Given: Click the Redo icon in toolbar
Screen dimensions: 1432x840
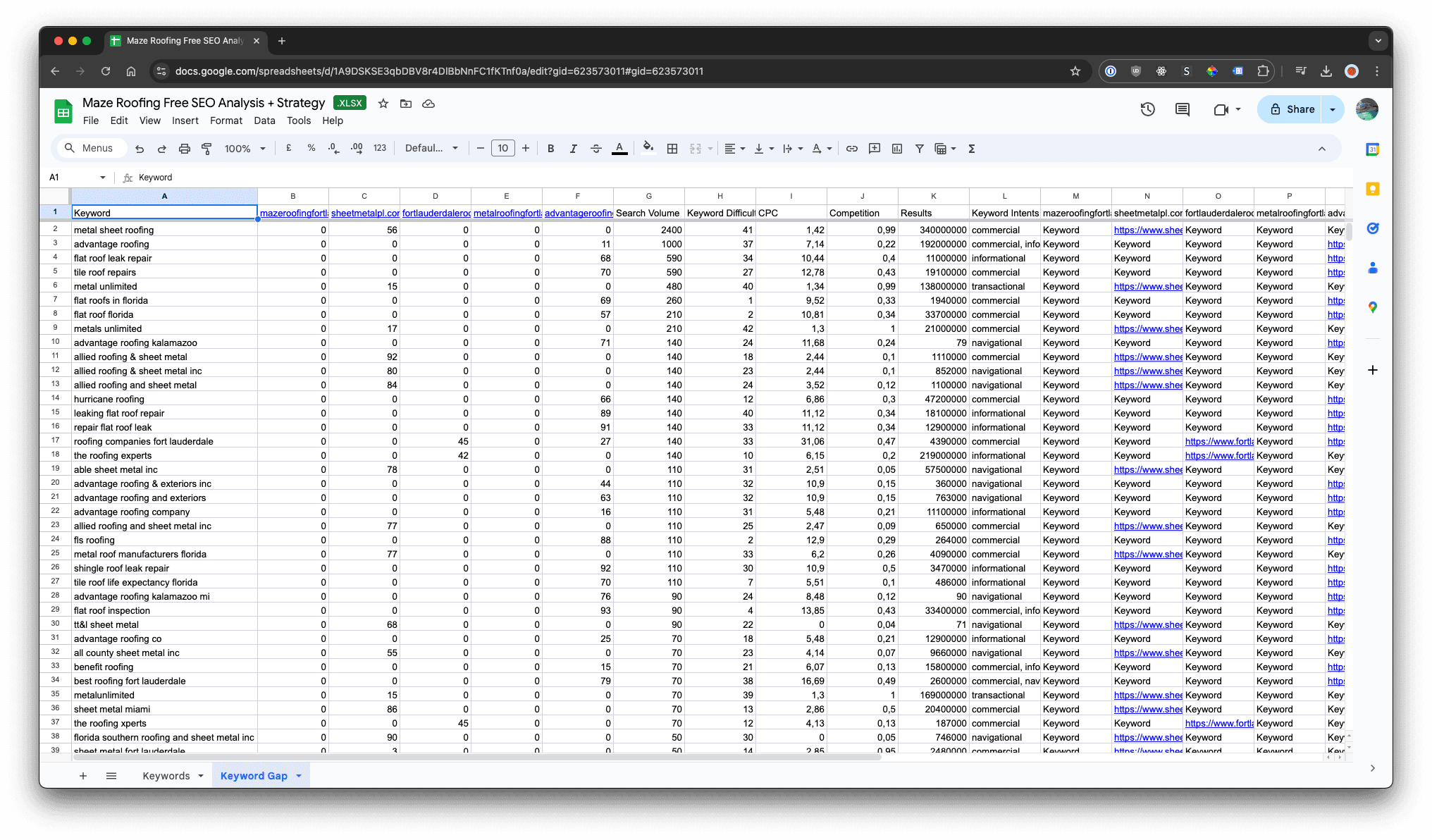Looking at the screenshot, I should pos(161,149).
